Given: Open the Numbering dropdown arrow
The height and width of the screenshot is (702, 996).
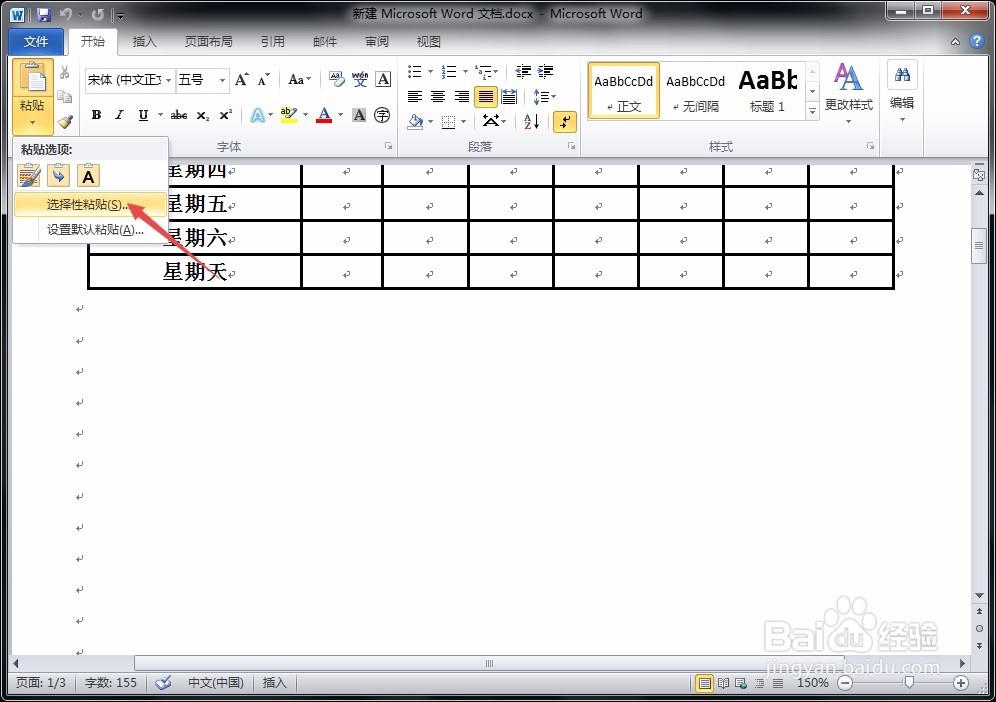Looking at the screenshot, I should coord(465,71).
